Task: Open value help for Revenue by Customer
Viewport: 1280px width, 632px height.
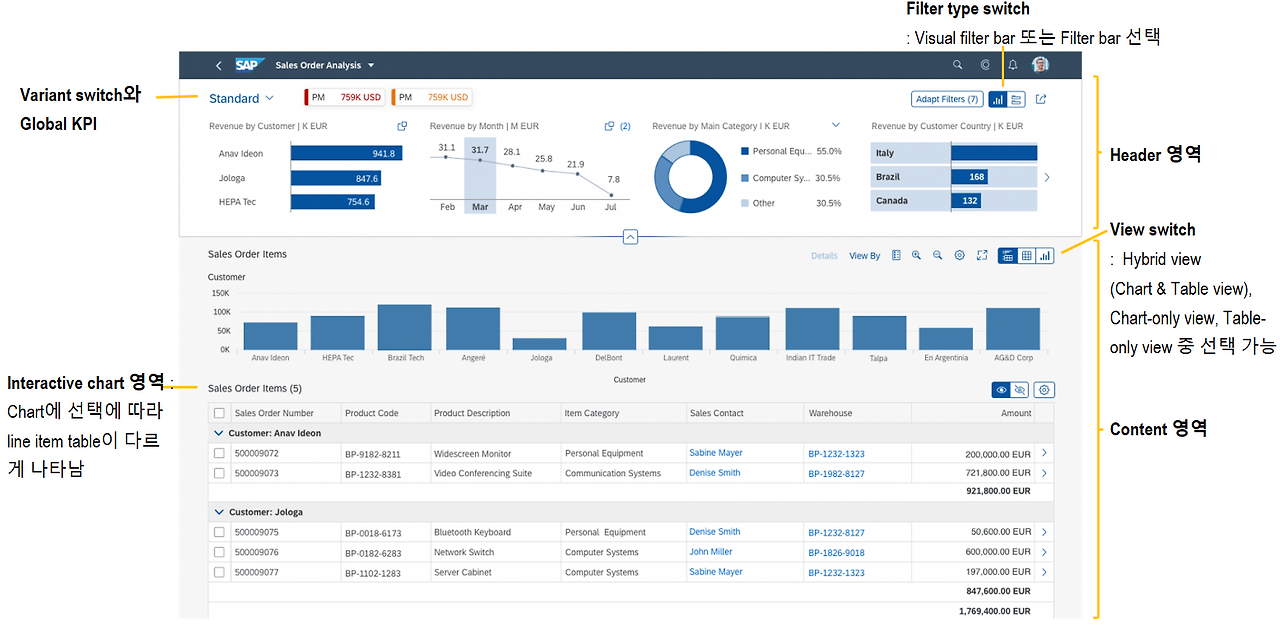Action: tap(402, 126)
